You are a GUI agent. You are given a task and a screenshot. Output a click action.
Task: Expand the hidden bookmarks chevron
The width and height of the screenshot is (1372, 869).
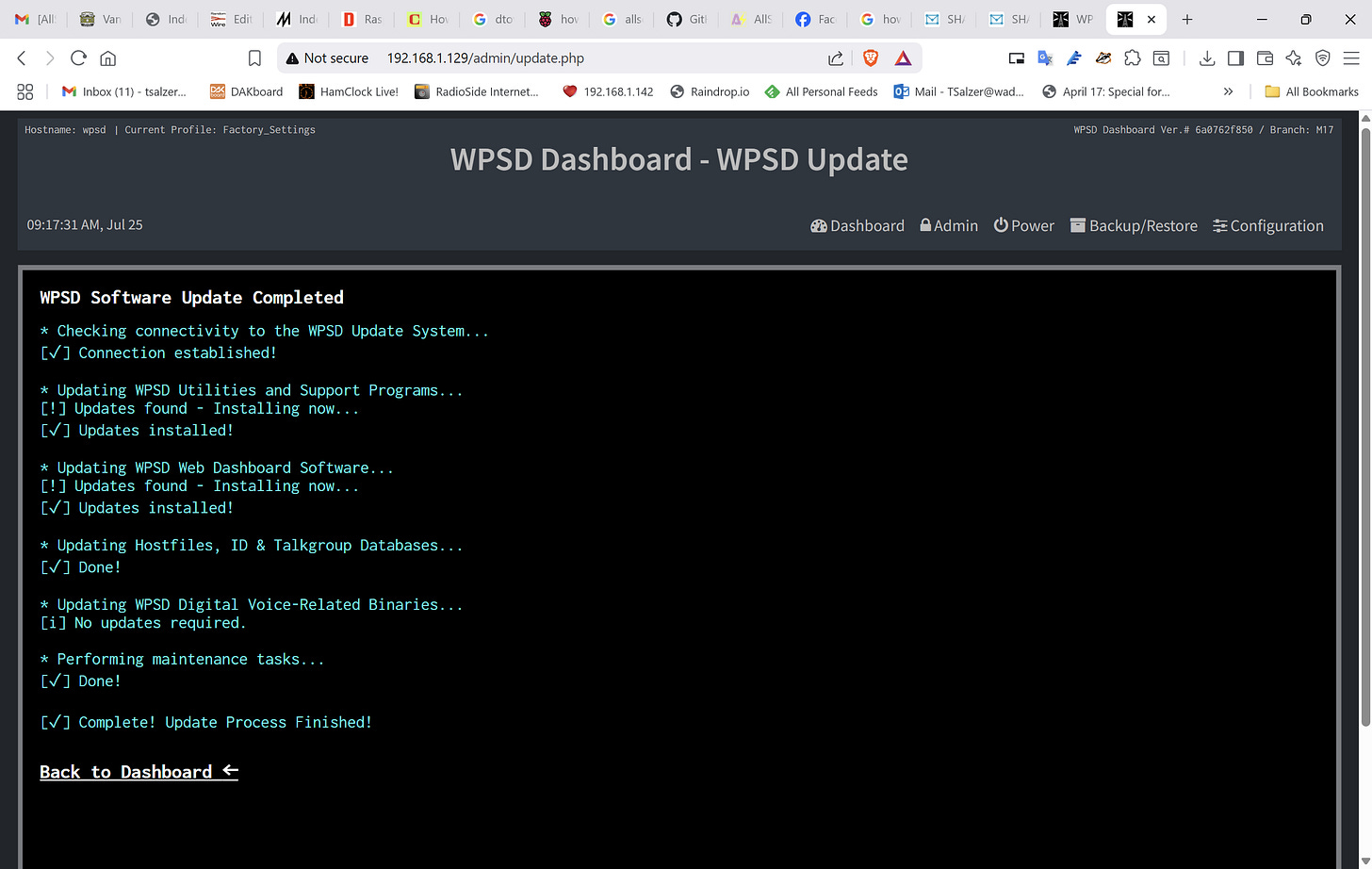[1228, 91]
